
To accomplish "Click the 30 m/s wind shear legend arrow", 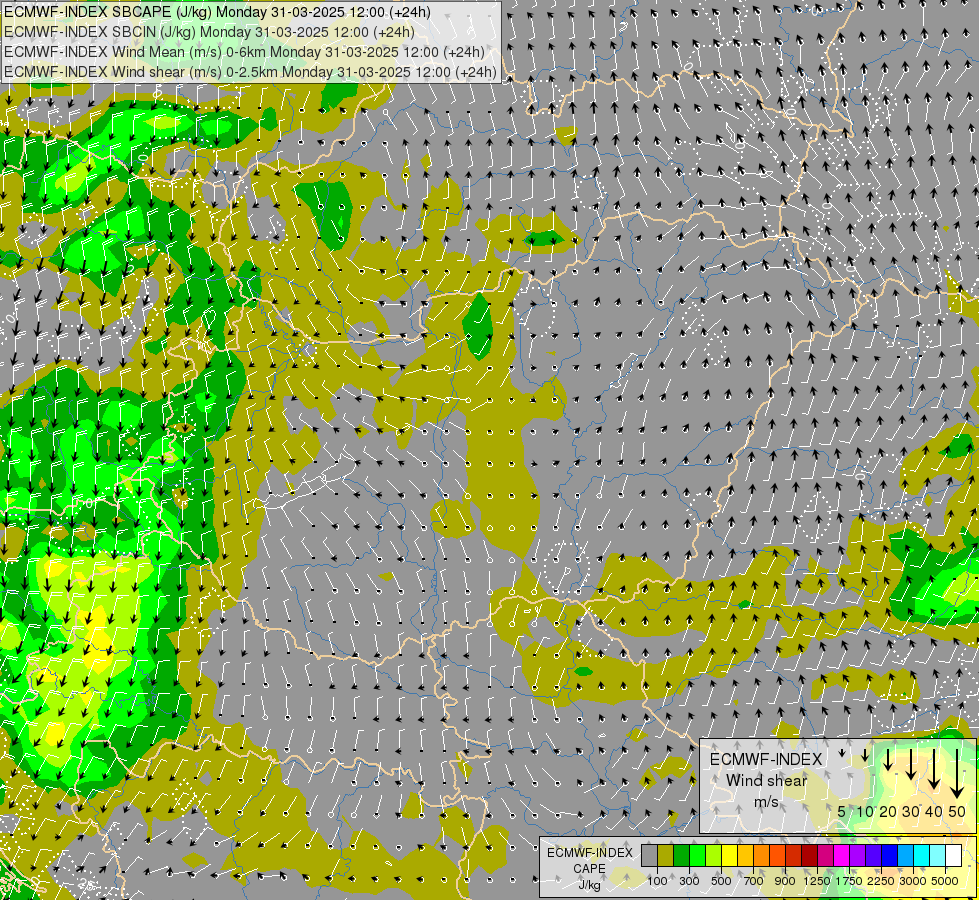I will coord(911,764).
